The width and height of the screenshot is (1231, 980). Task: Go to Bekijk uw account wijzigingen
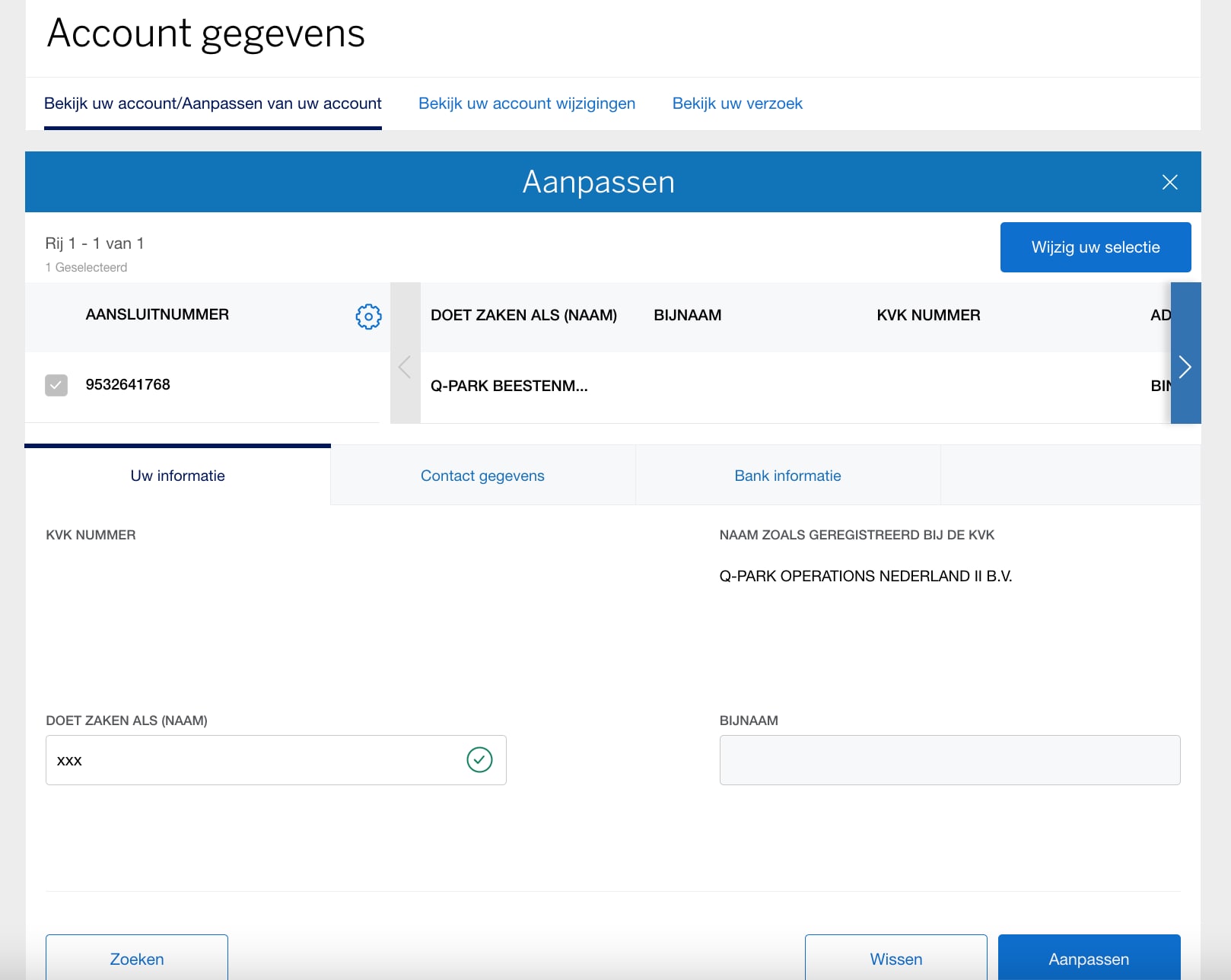(x=527, y=103)
